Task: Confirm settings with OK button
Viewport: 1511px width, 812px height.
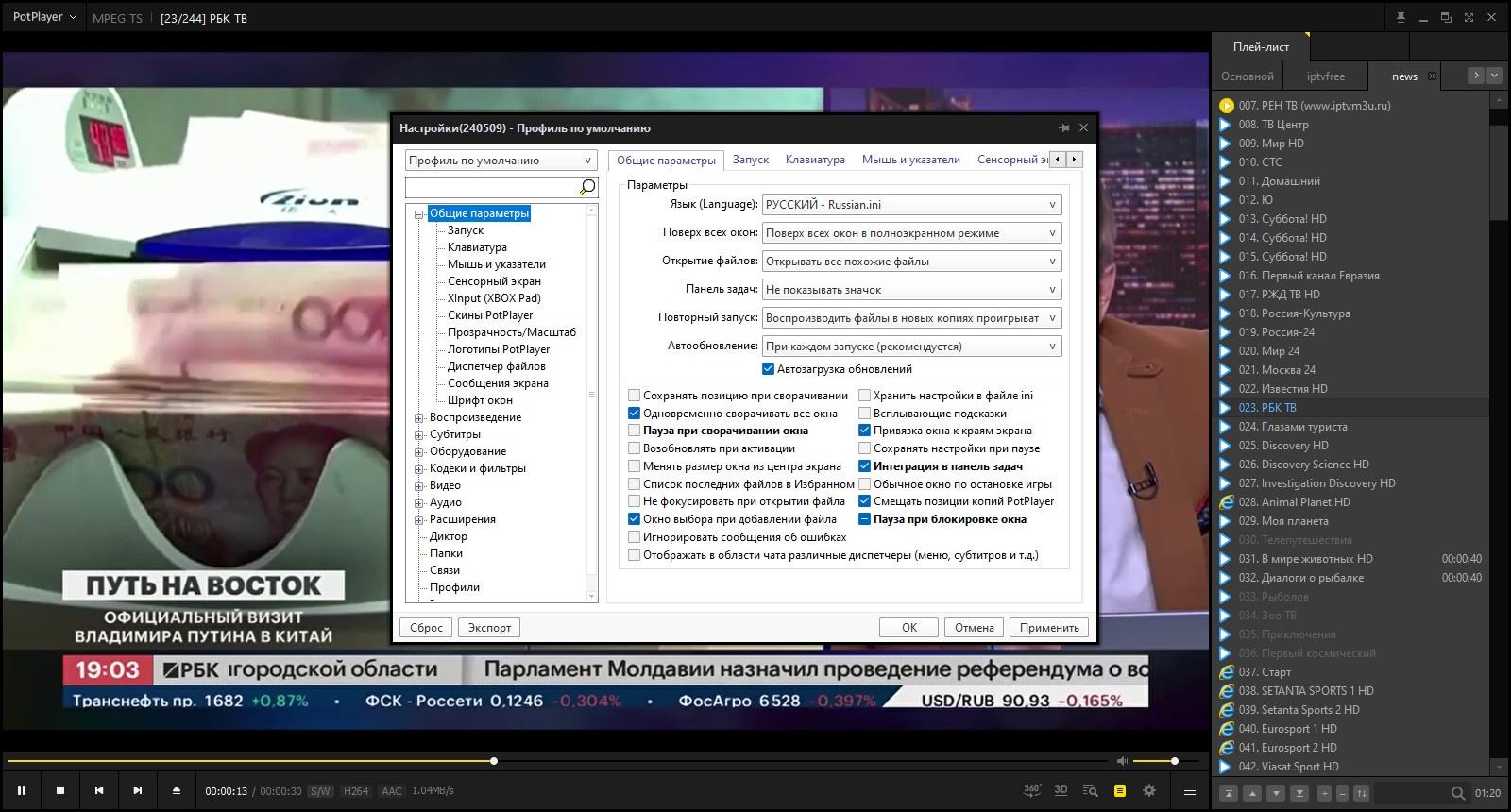Action: [908, 628]
